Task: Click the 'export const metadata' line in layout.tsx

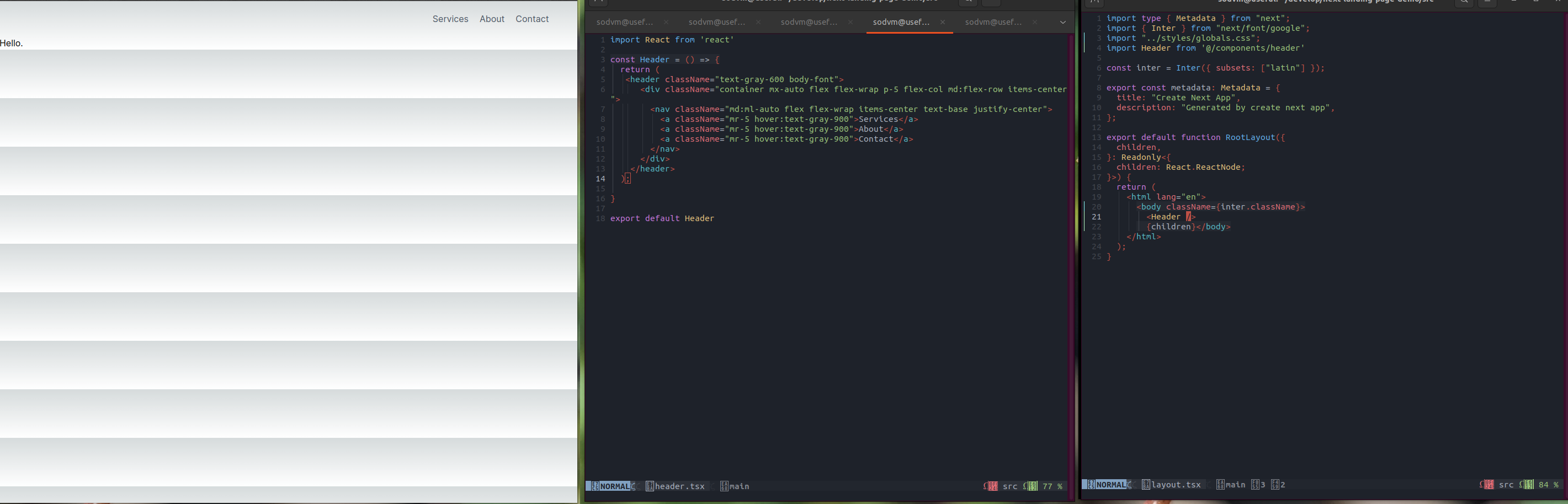Action: (1193, 88)
